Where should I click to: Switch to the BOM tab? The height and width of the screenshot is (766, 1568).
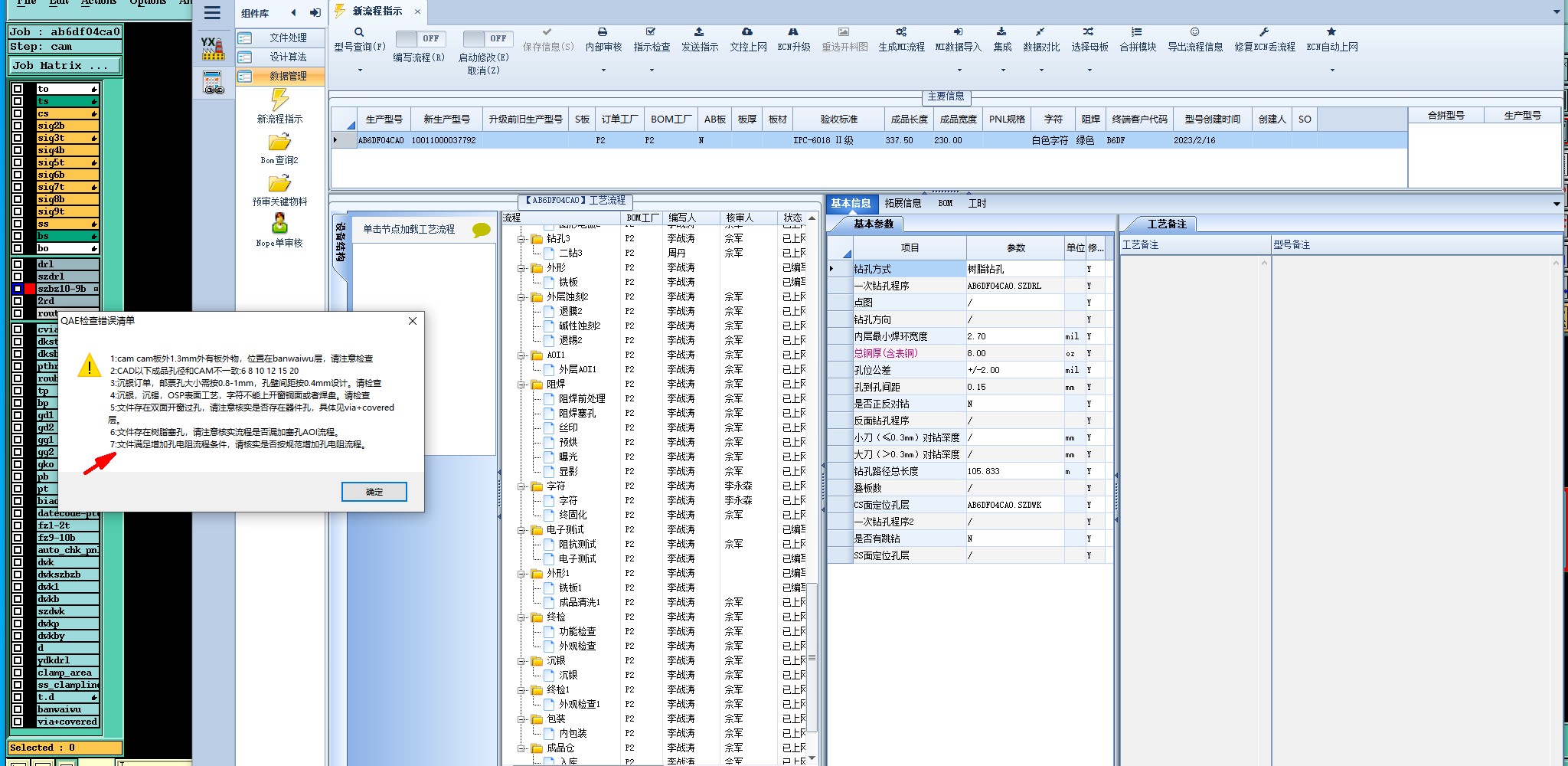(945, 204)
